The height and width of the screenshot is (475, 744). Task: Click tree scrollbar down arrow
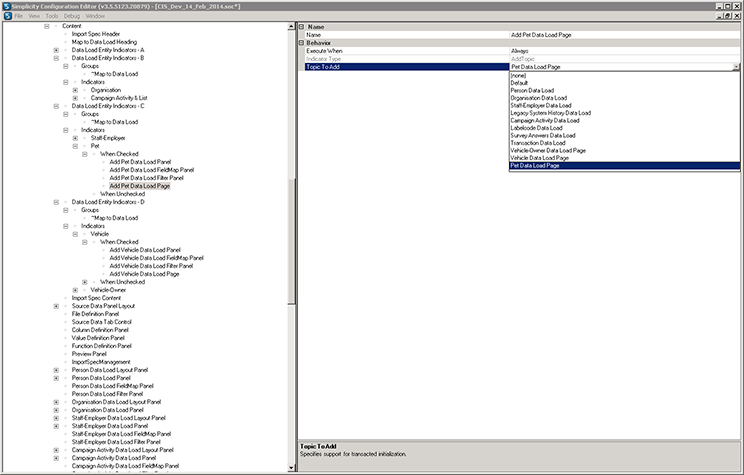pos(291,468)
